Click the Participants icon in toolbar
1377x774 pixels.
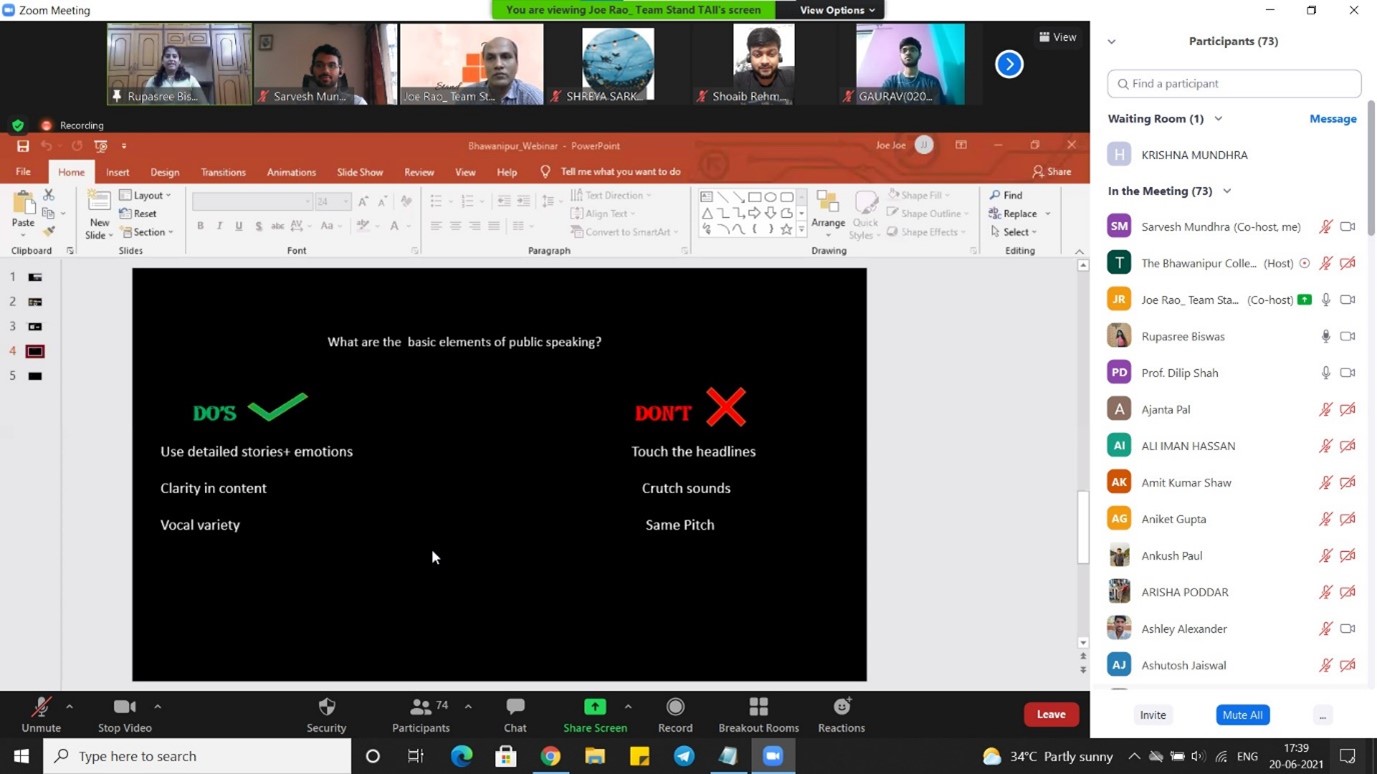point(421,708)
